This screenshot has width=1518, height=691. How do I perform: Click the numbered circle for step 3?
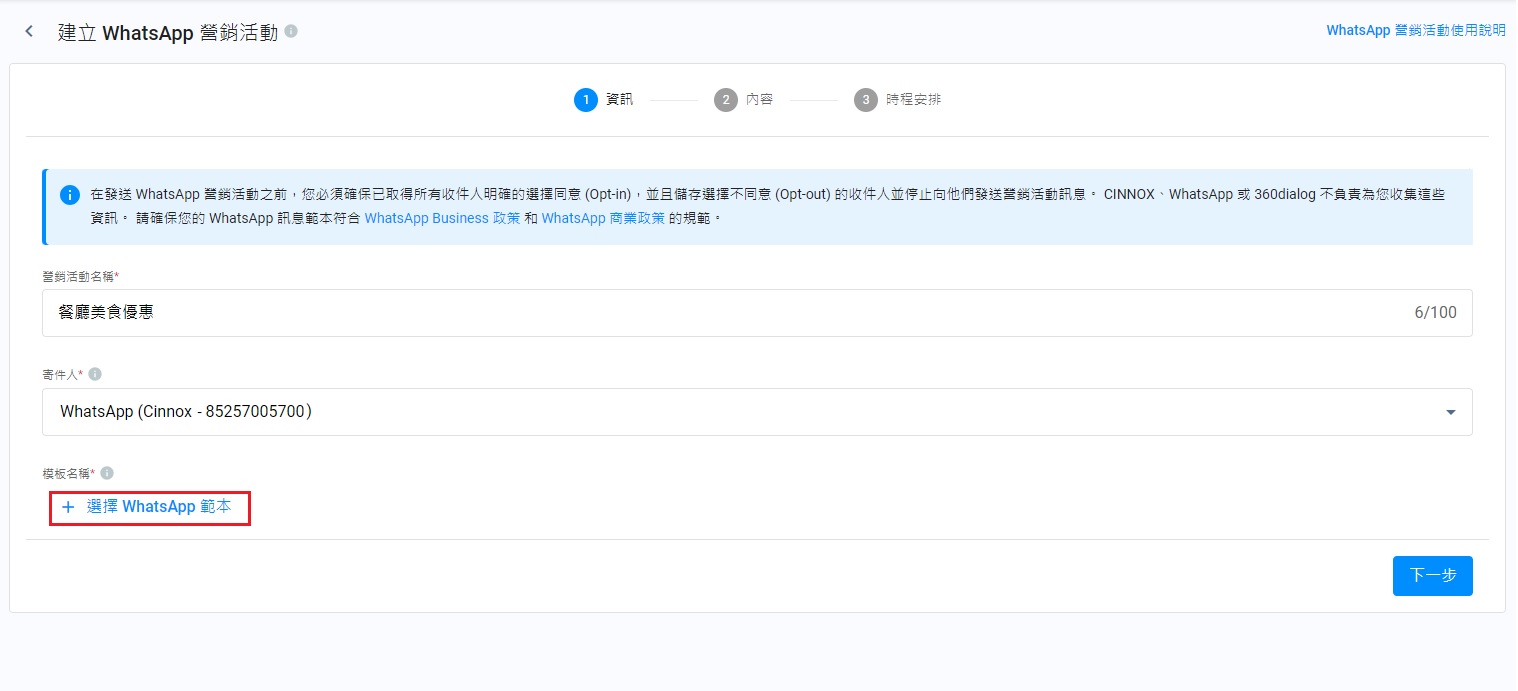click(x=865, y=100)
